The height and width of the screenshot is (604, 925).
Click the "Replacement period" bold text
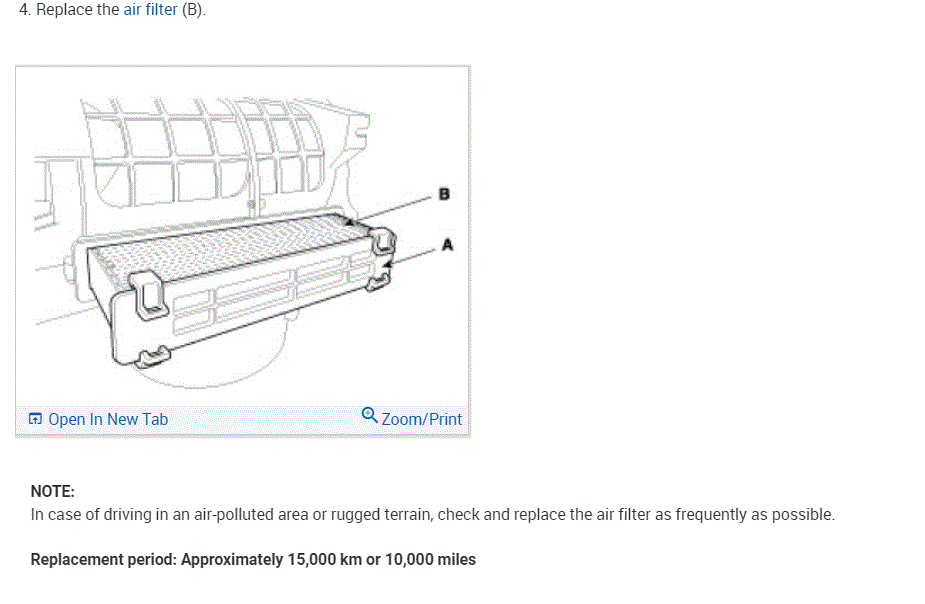coord(104,559)
